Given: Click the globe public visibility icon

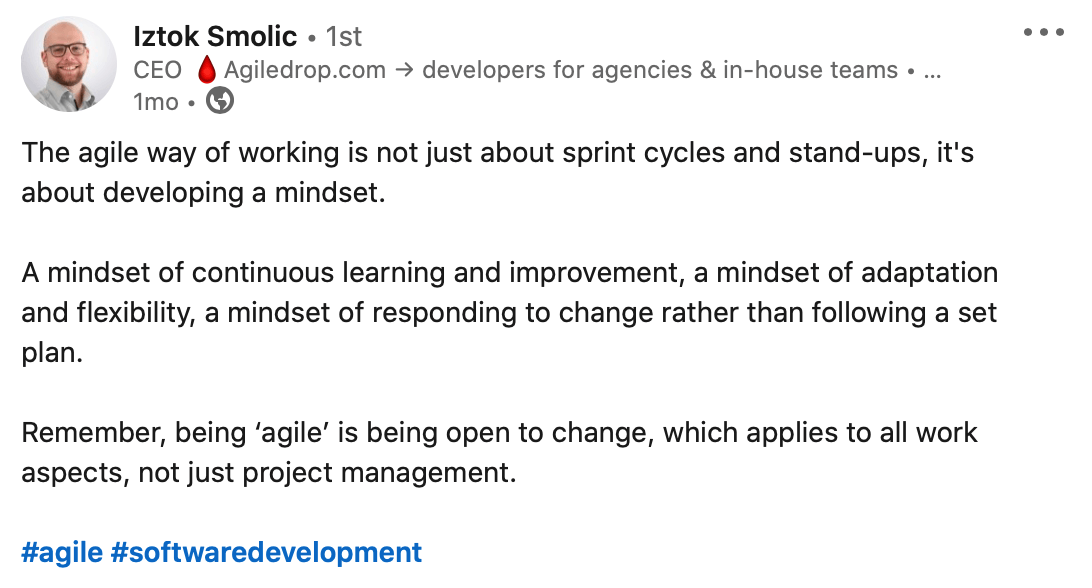Looking at the screenshot, I should coord(220,102).
